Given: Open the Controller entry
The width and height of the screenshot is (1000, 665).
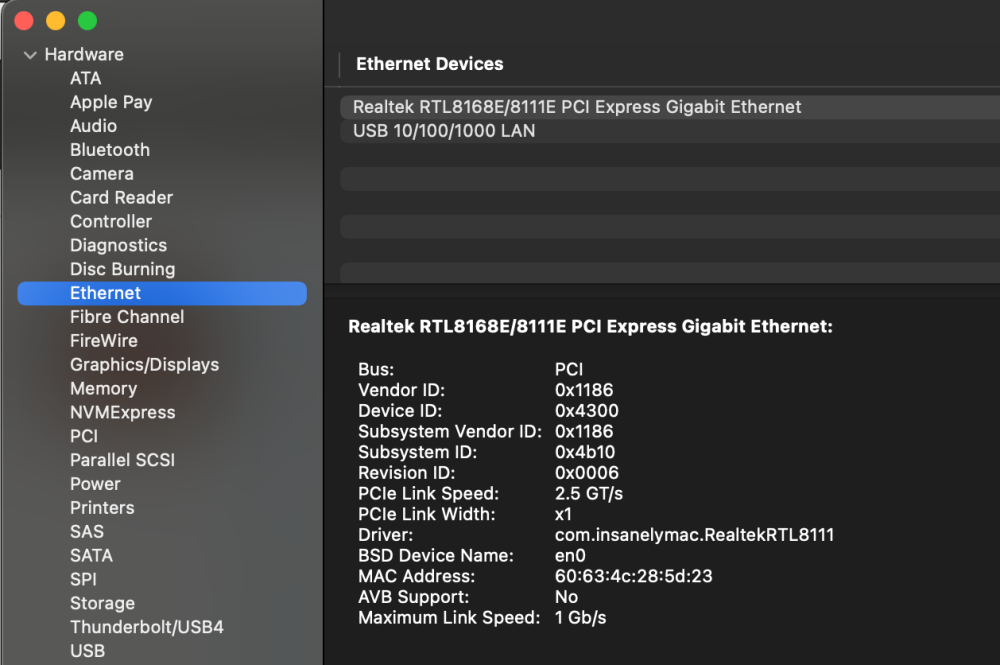Looking at the screenshot, I should click(x=111, y=221).
